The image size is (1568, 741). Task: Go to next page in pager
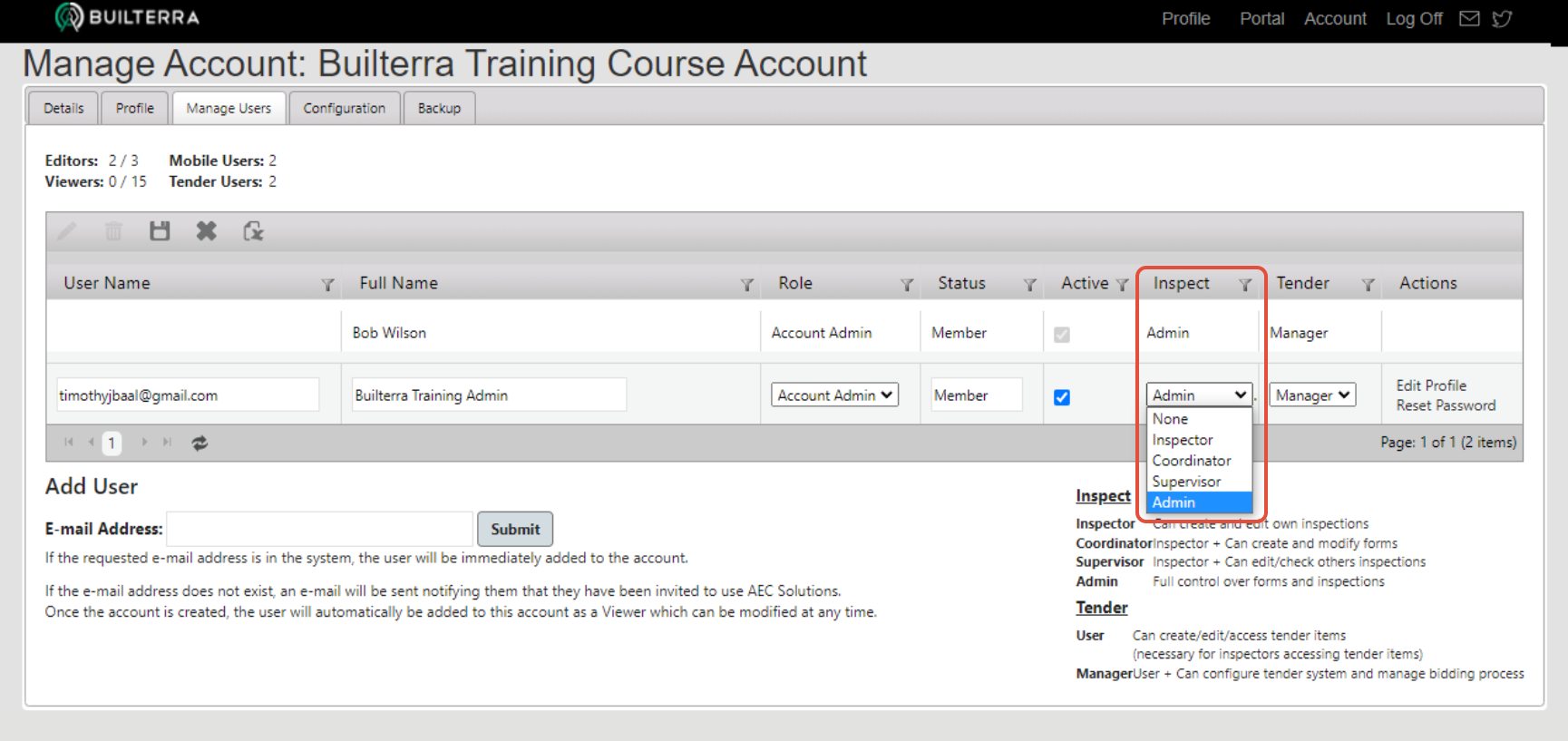[143, 443]
